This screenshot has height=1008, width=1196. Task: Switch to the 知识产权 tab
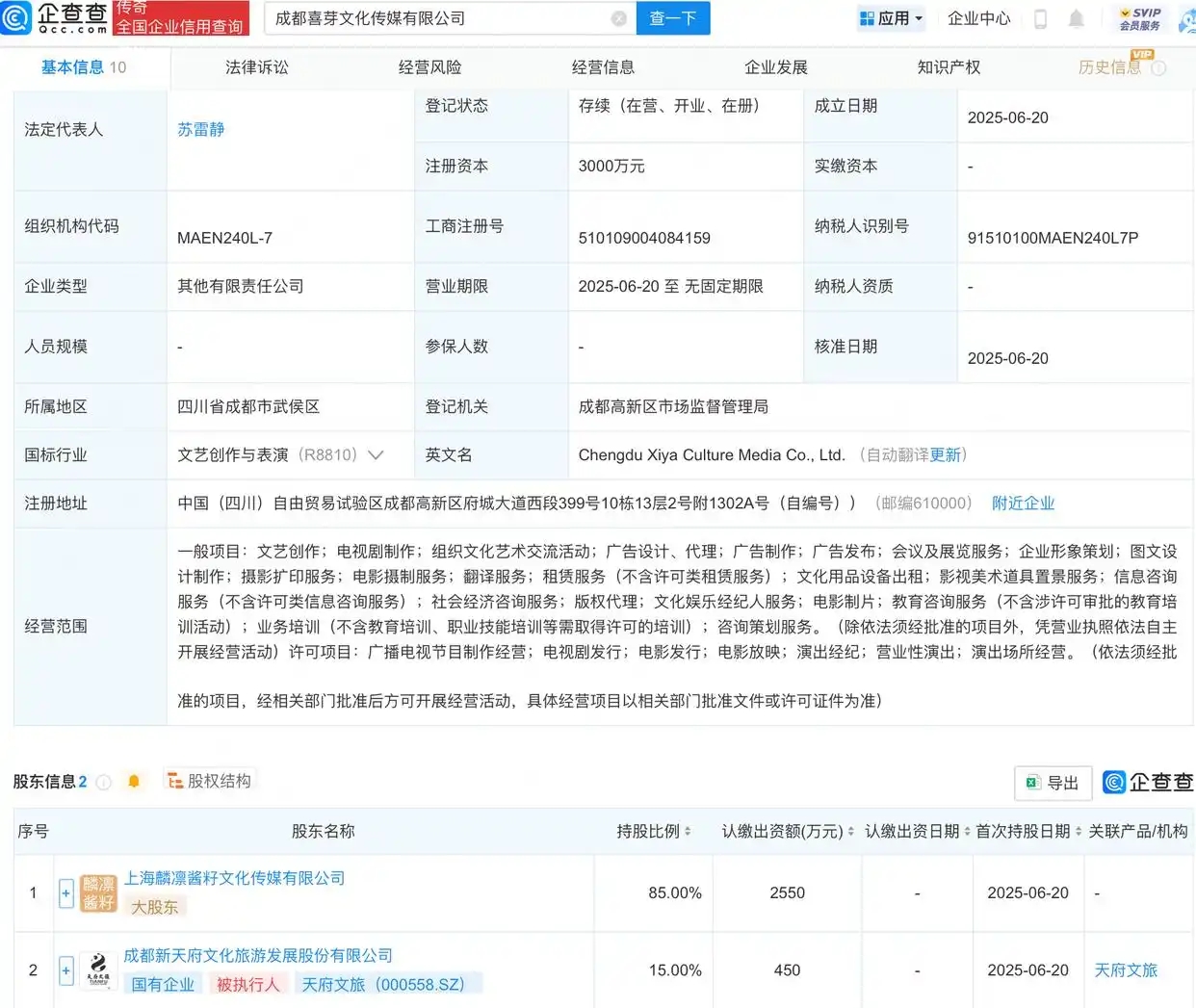(x=949, y=67)
